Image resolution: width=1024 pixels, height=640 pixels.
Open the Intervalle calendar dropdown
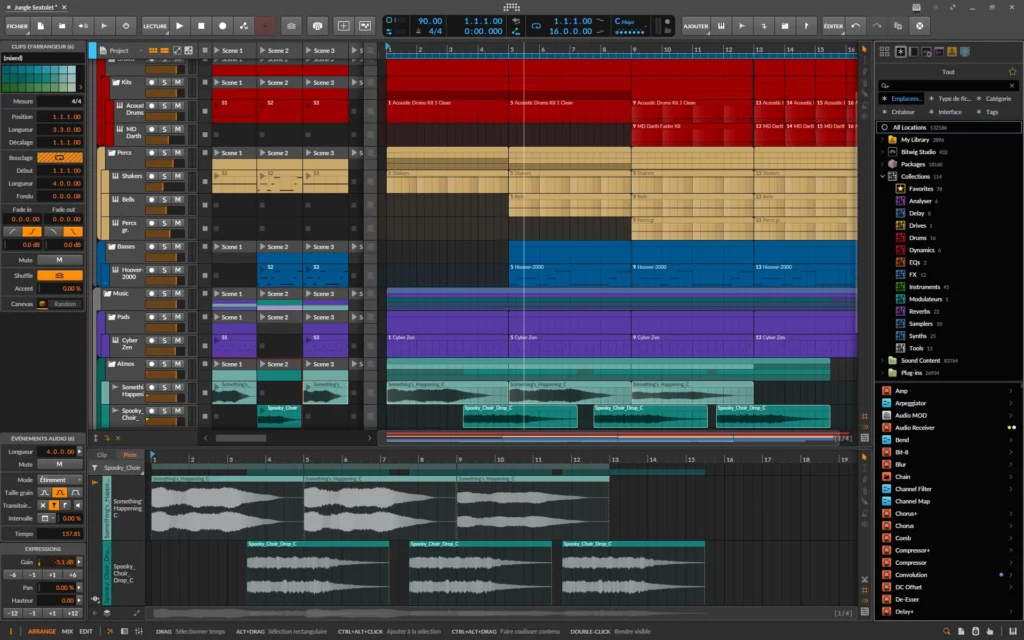tap(45, 519)
